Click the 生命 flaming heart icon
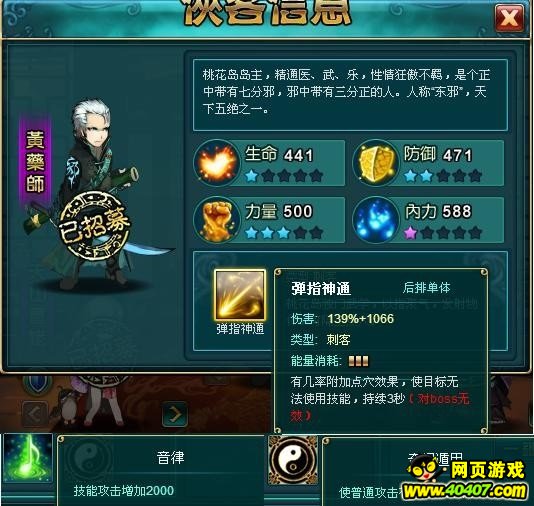Screen dimensions: 534x506 217,163
